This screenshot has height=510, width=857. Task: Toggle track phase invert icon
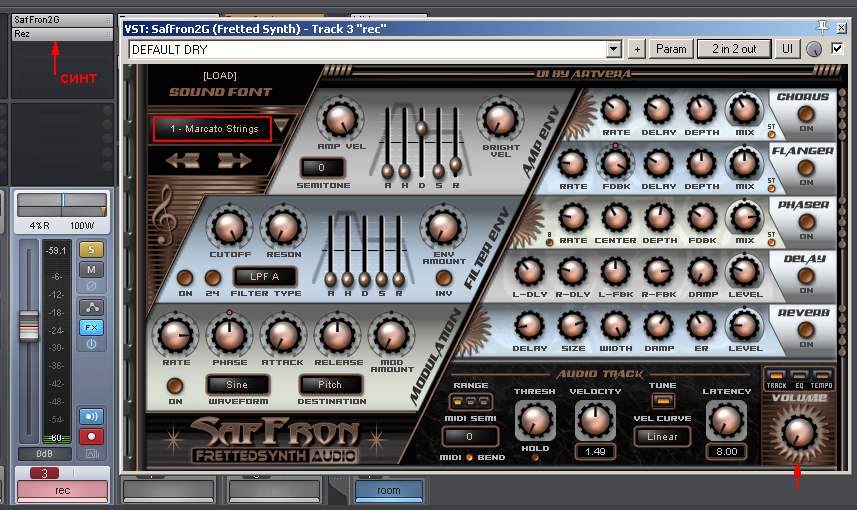(x=91, y=286)
